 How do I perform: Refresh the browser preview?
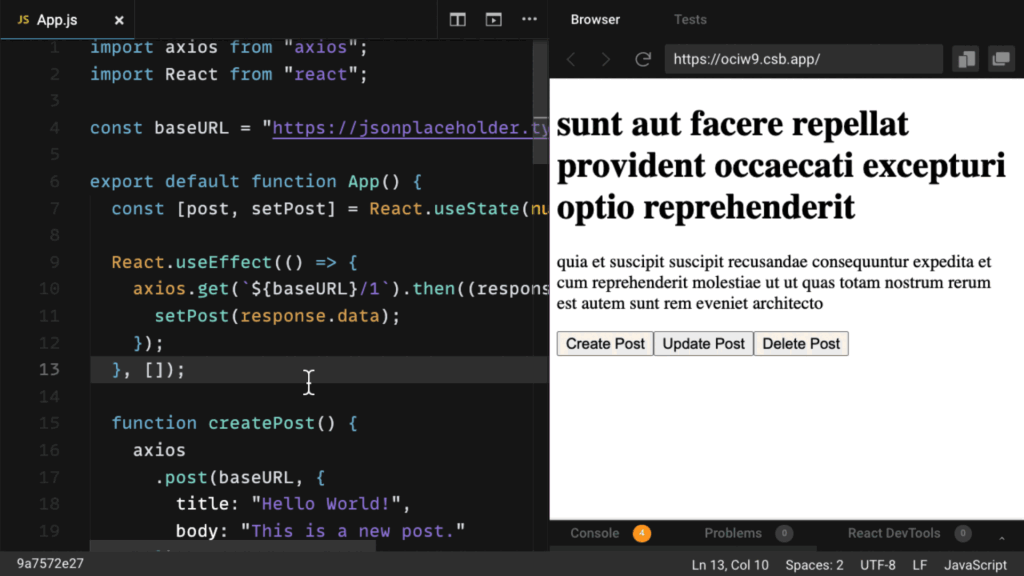pos(643,60)
